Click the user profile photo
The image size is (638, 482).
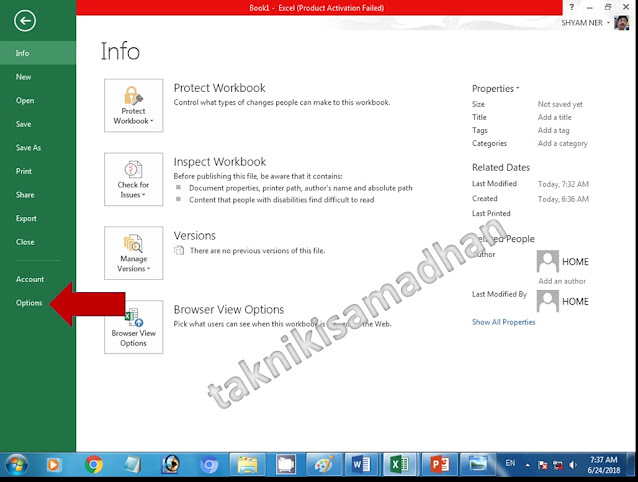click(621, 23)
